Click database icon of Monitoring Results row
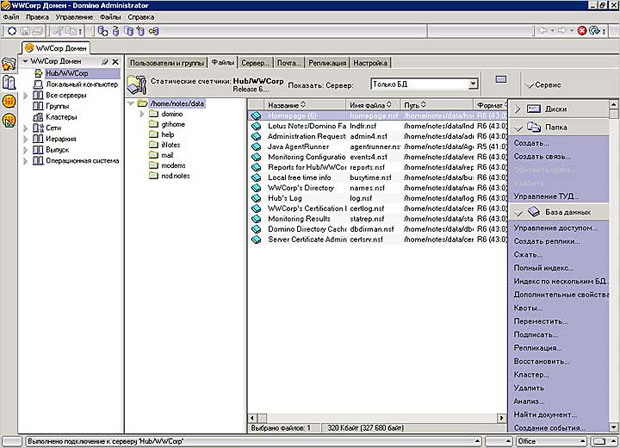Image resolution: width=620 pixels, height=448 pixels. tap(256, 219)
